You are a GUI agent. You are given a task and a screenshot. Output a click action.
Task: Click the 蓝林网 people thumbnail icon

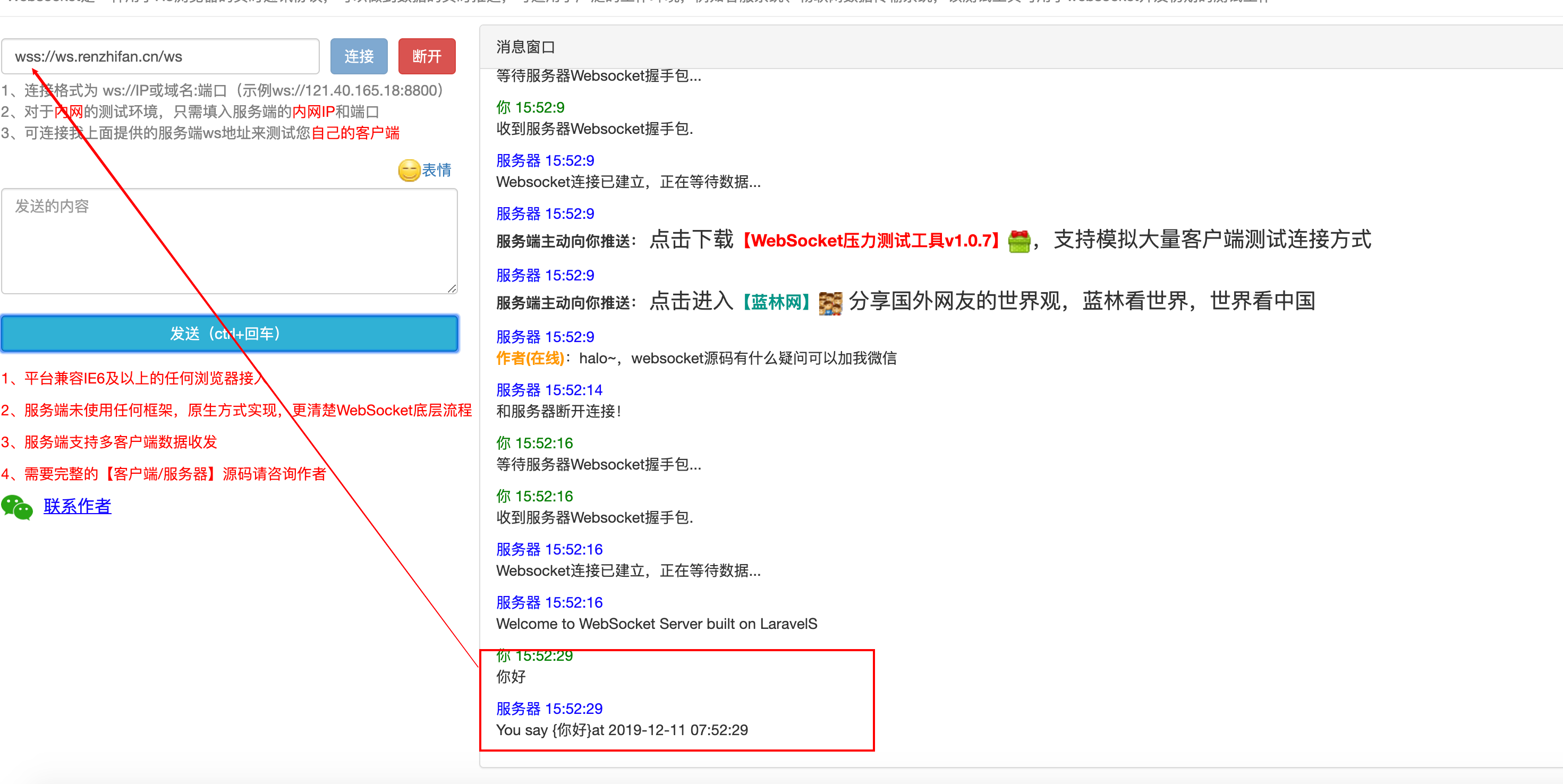830,303
